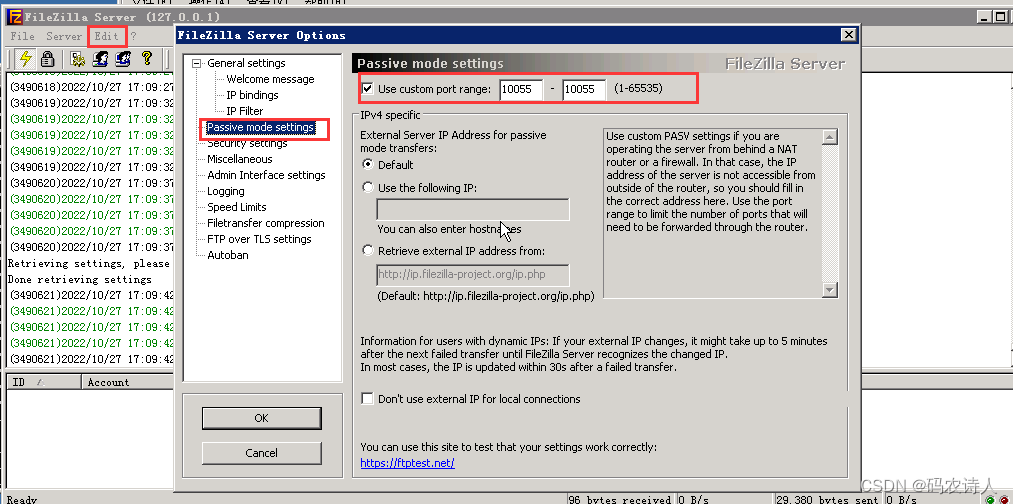1013x504 pixels.
Task: Select Passive mode settings tree item
Action: (x=260, y=127)
